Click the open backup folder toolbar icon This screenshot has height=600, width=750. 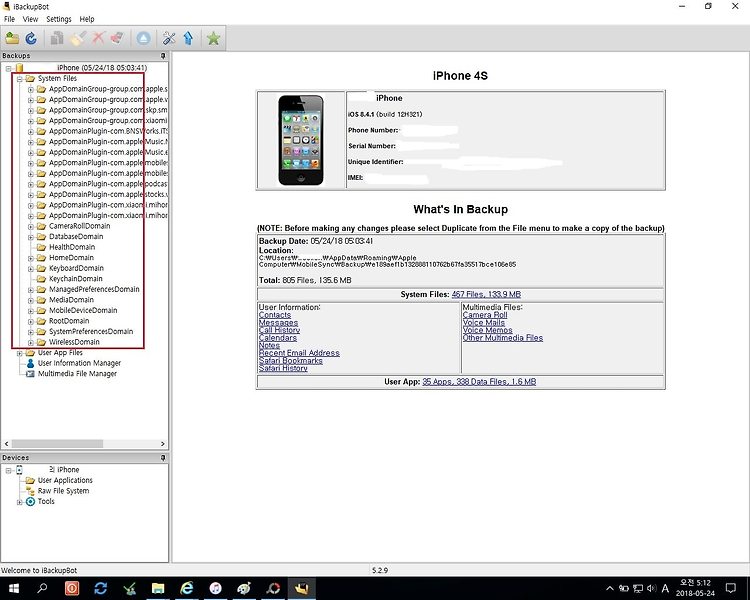pyautogui.click(x=12, y=38)
